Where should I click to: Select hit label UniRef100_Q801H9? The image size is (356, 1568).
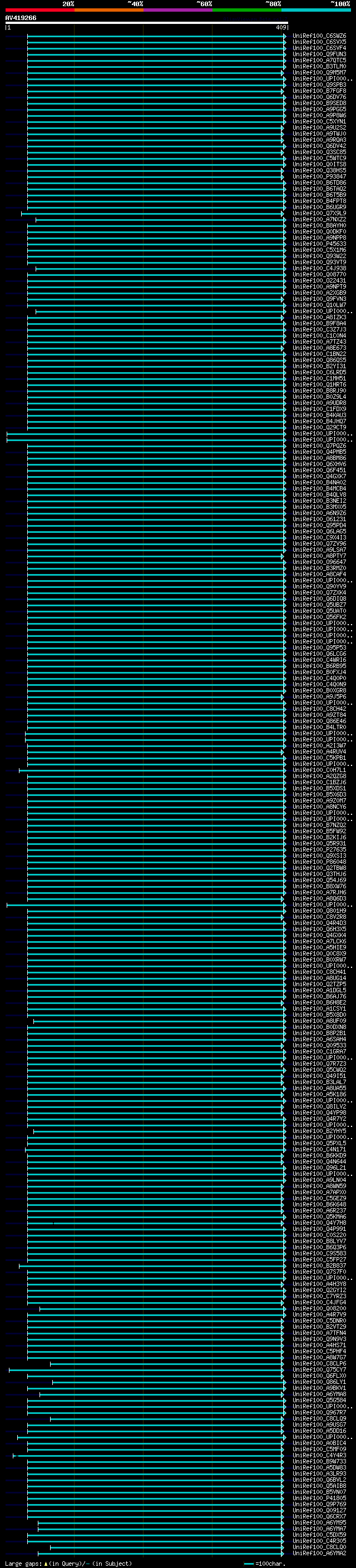319,911
